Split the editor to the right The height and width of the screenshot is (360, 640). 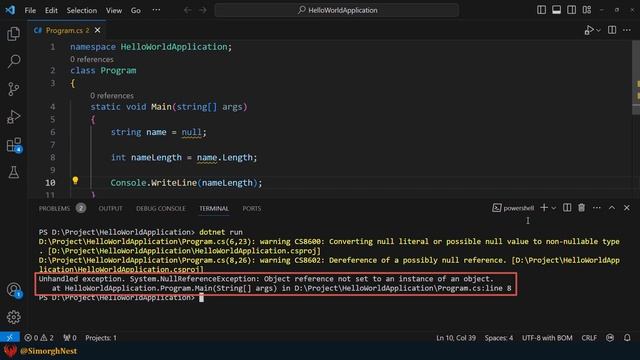(x=612, y=30)
